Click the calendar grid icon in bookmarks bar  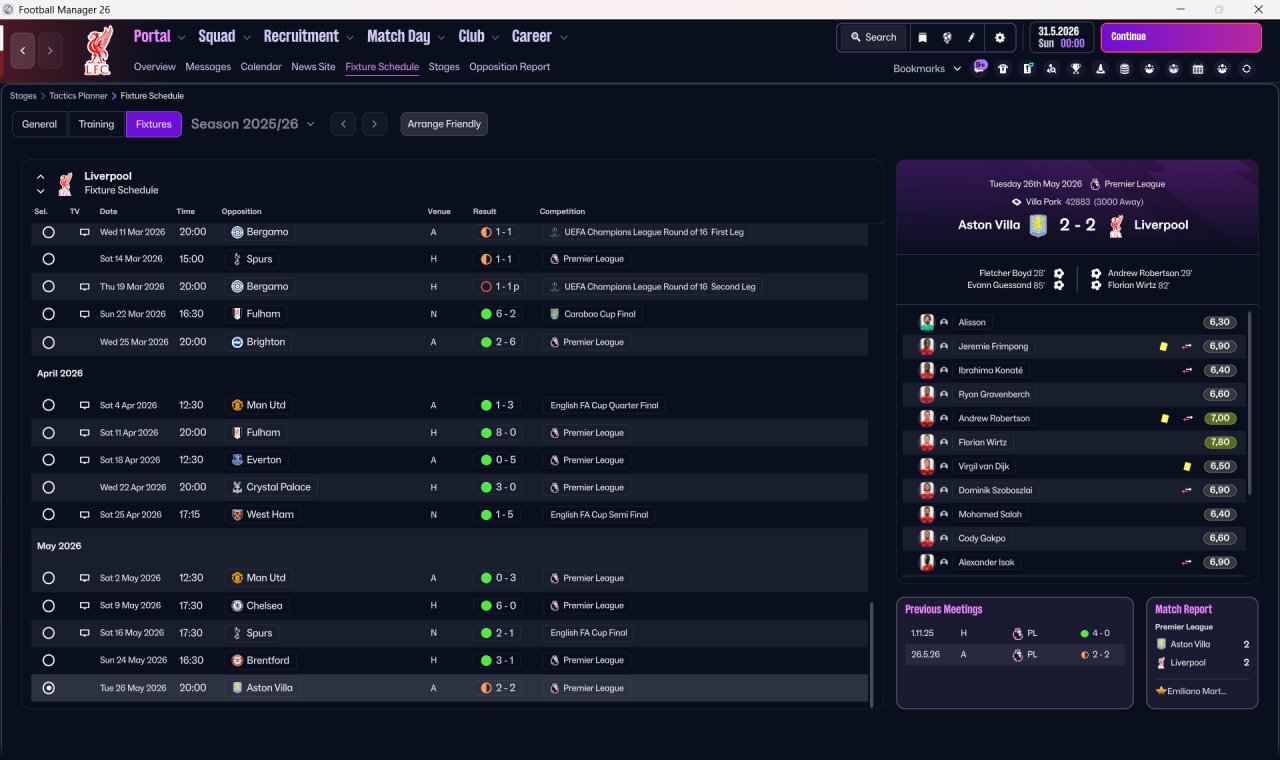point(1198,69)
